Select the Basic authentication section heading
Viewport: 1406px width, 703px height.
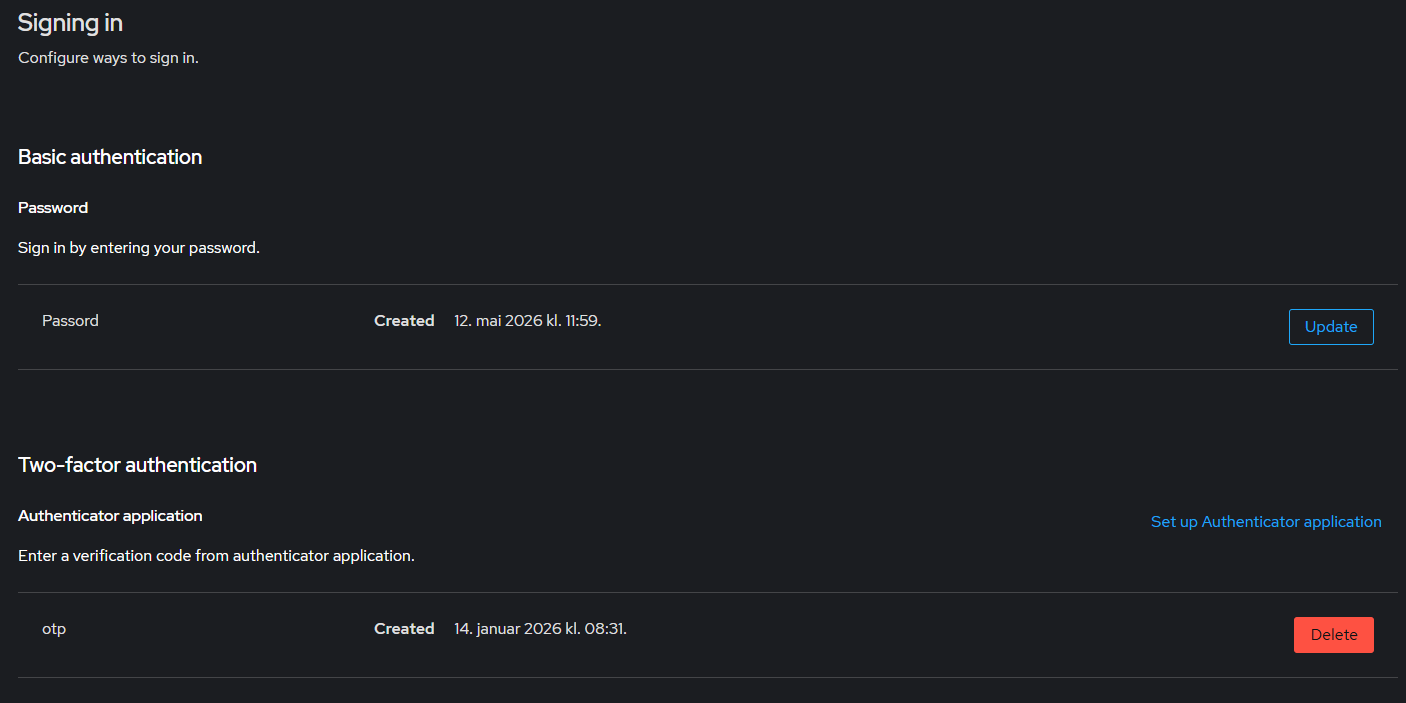click(110, 157)
